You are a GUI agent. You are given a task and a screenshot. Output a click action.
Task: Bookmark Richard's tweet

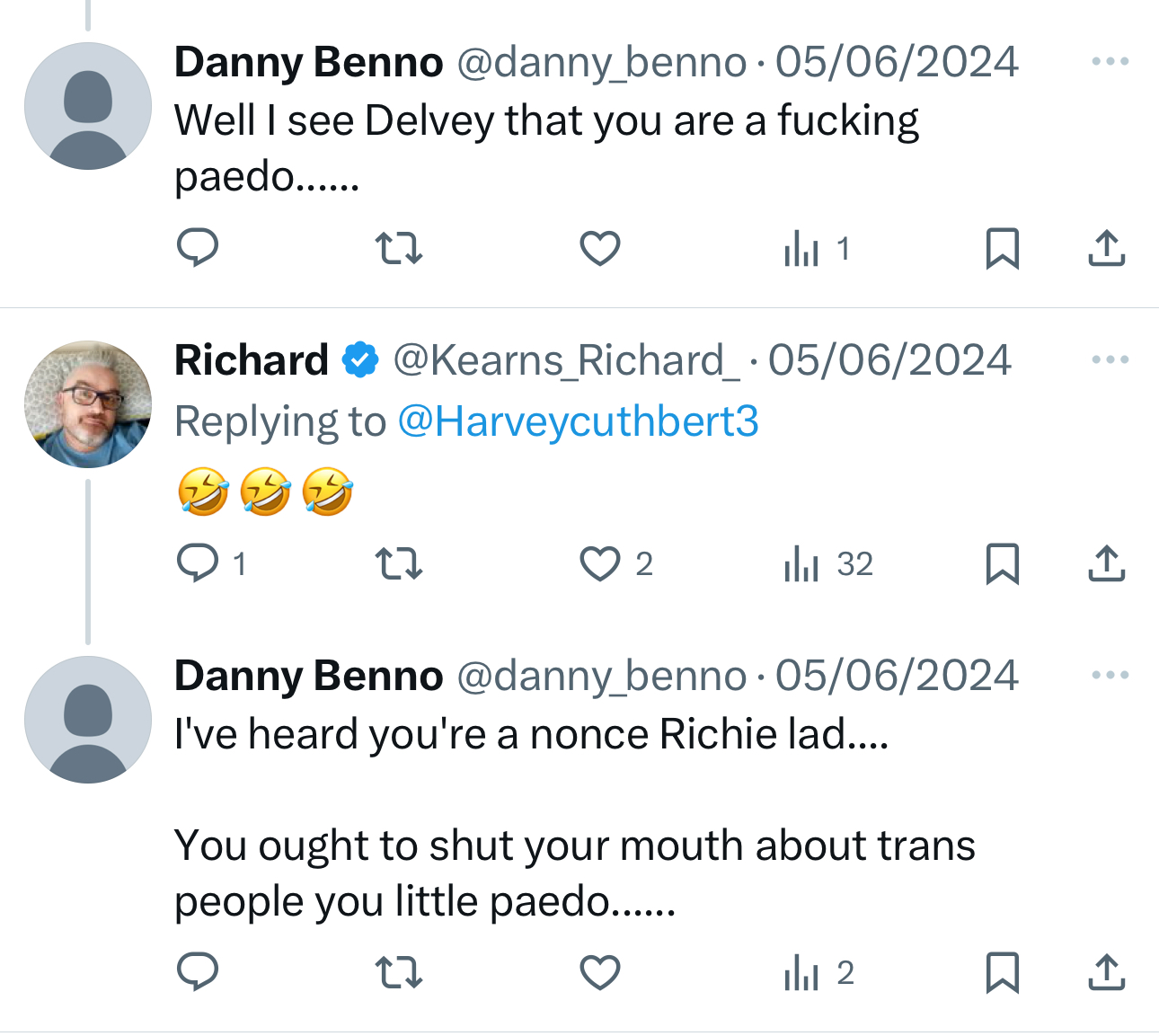click(1002, 563)
